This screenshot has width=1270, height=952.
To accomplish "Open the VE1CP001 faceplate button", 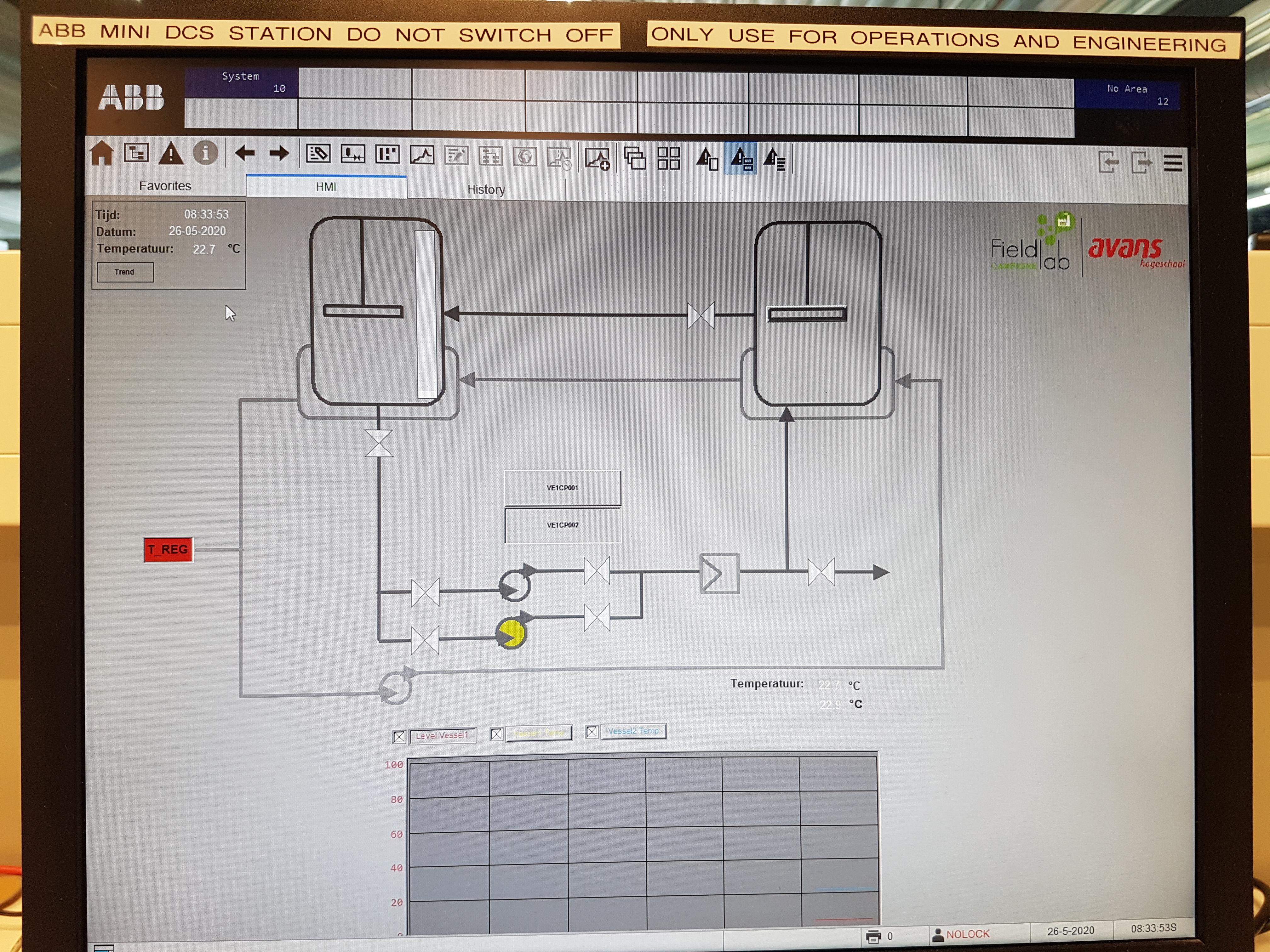I will point(562,488).
